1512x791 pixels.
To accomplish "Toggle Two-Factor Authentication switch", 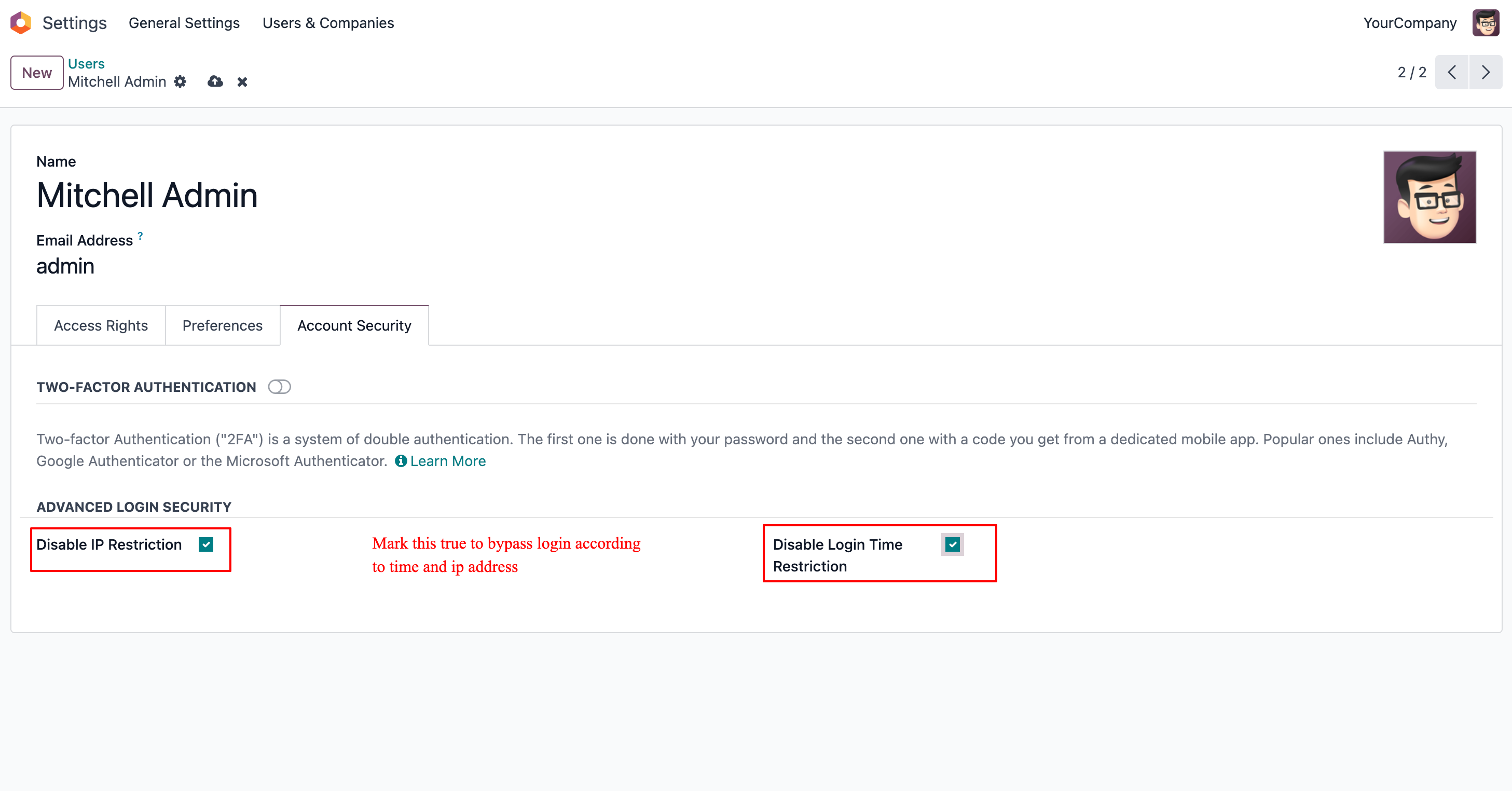I will [279, 387].
